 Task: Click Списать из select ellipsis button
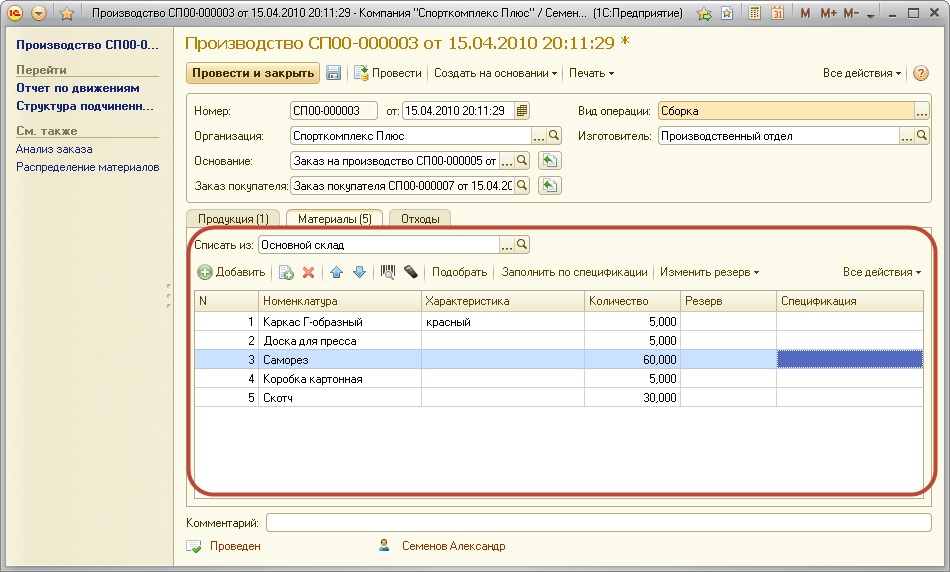(507, 245)
